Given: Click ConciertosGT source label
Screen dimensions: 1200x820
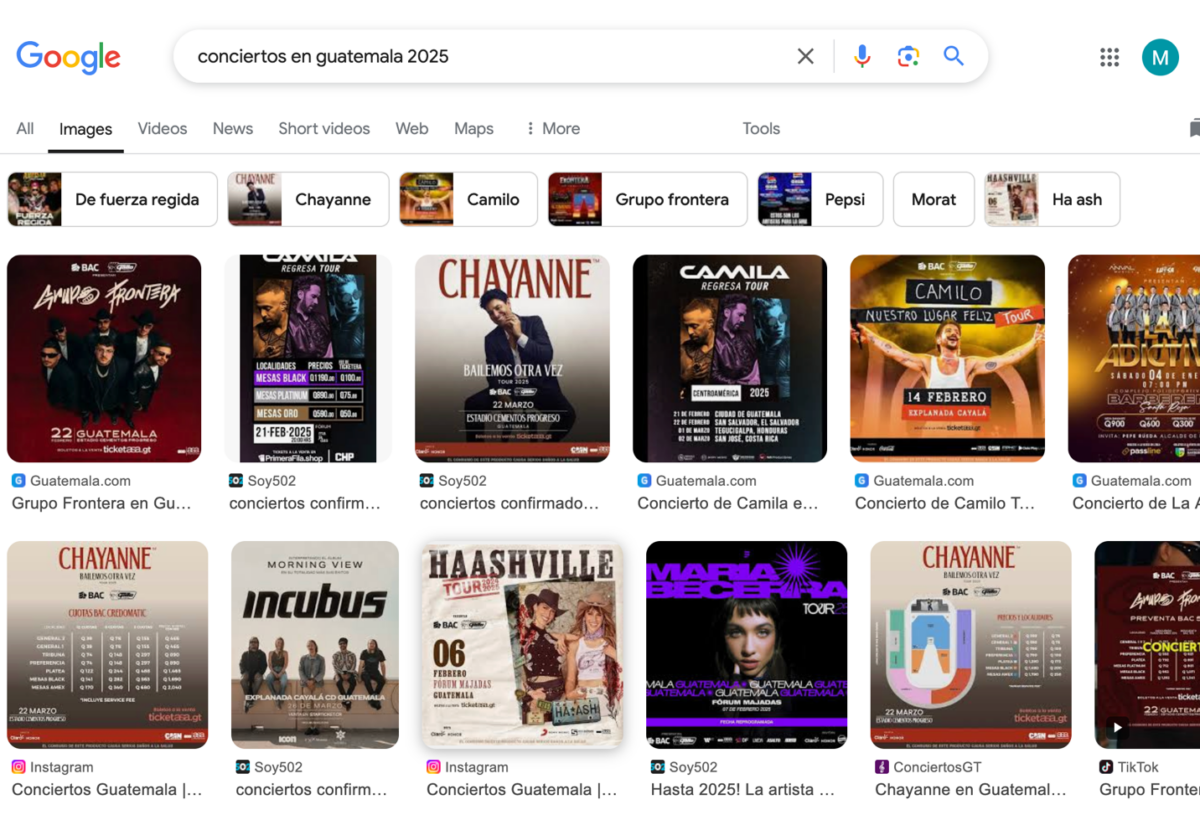Looking at the screenshot, I should (928, 767).
